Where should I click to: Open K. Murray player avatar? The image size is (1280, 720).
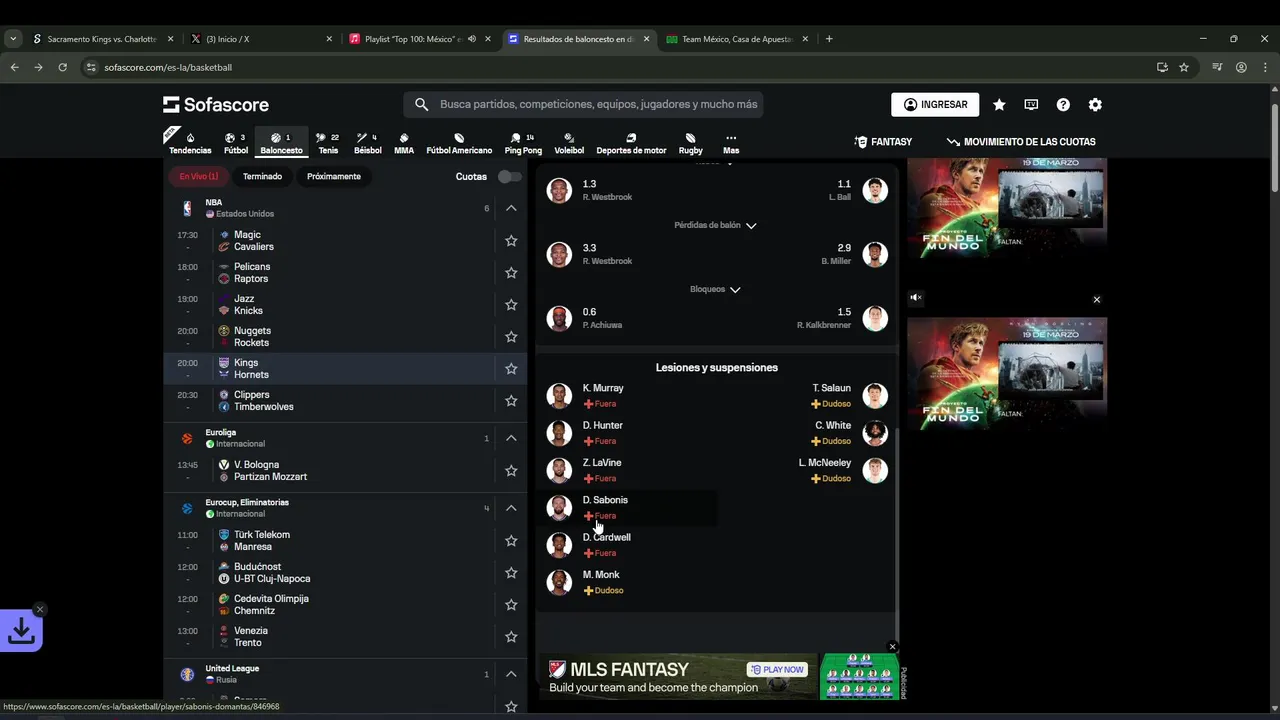(559, 396)
